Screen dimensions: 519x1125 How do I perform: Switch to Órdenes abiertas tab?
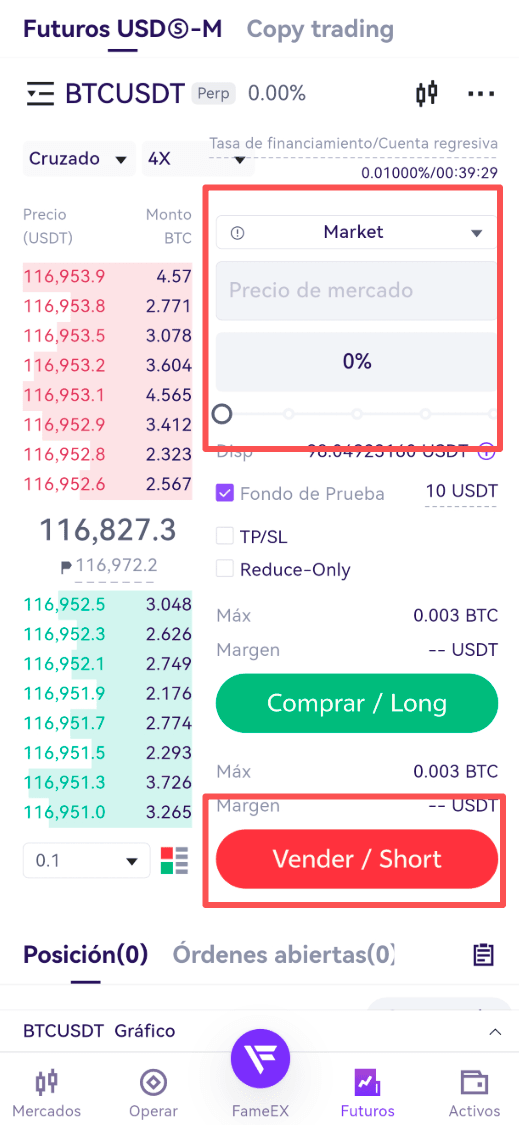[284, 955]
